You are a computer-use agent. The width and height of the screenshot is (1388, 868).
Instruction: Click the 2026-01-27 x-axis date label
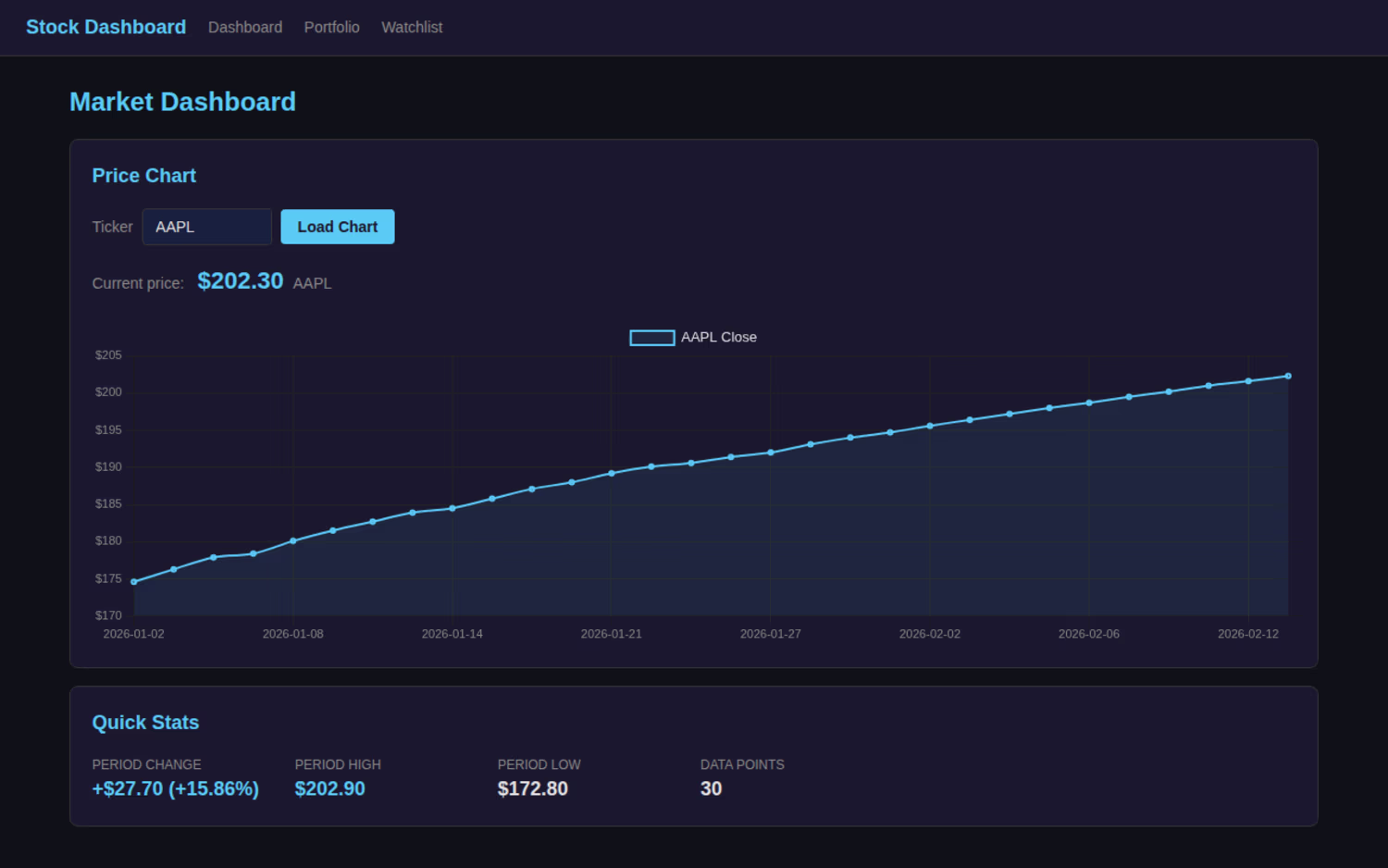771,634
